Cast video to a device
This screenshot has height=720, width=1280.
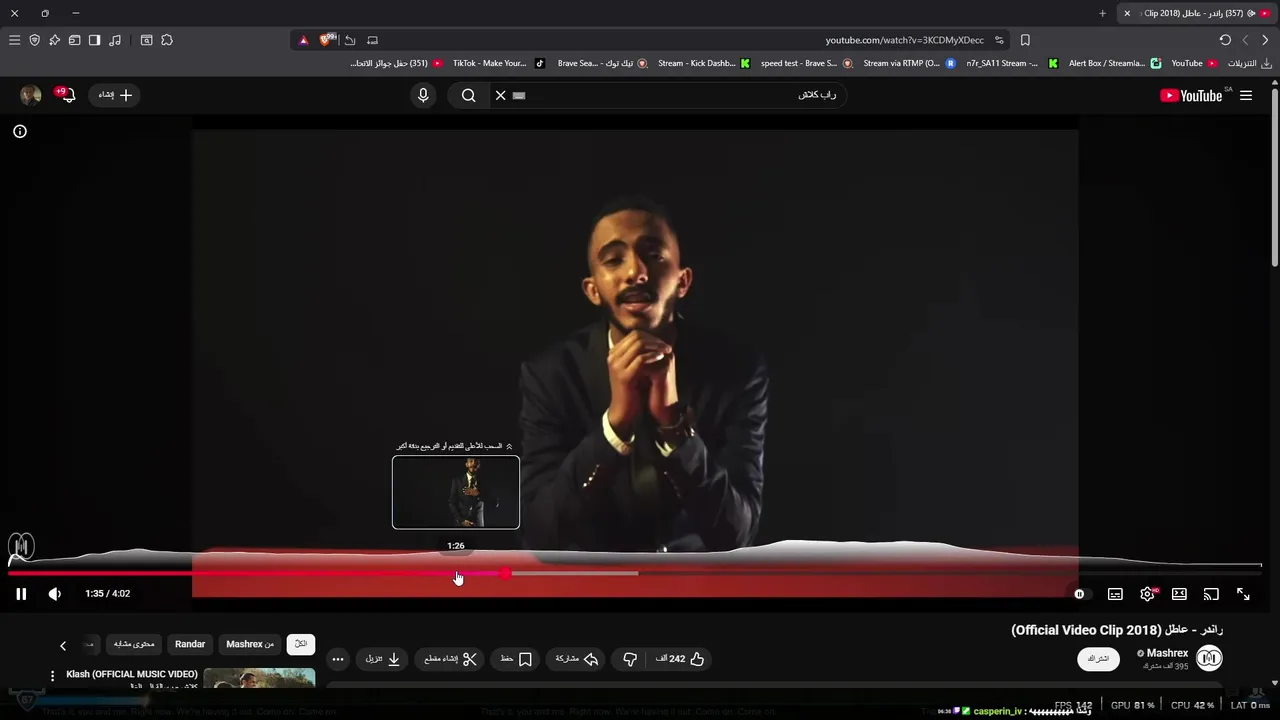pos(1211,594)
